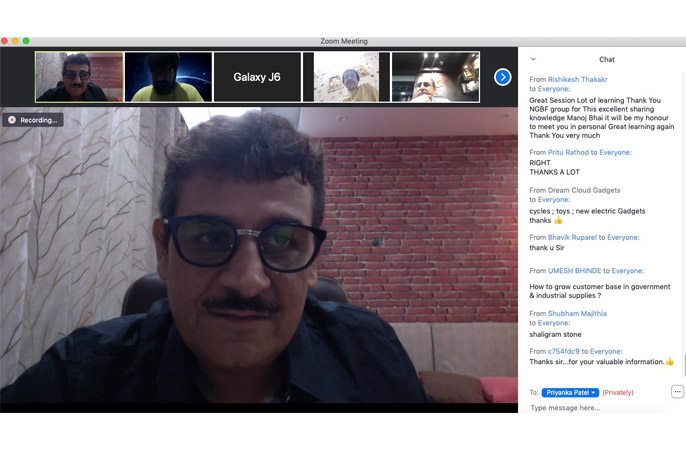Open the Priyanka Patel recipient dropdown
Viewport: 686px width, 450px height.
570,393
